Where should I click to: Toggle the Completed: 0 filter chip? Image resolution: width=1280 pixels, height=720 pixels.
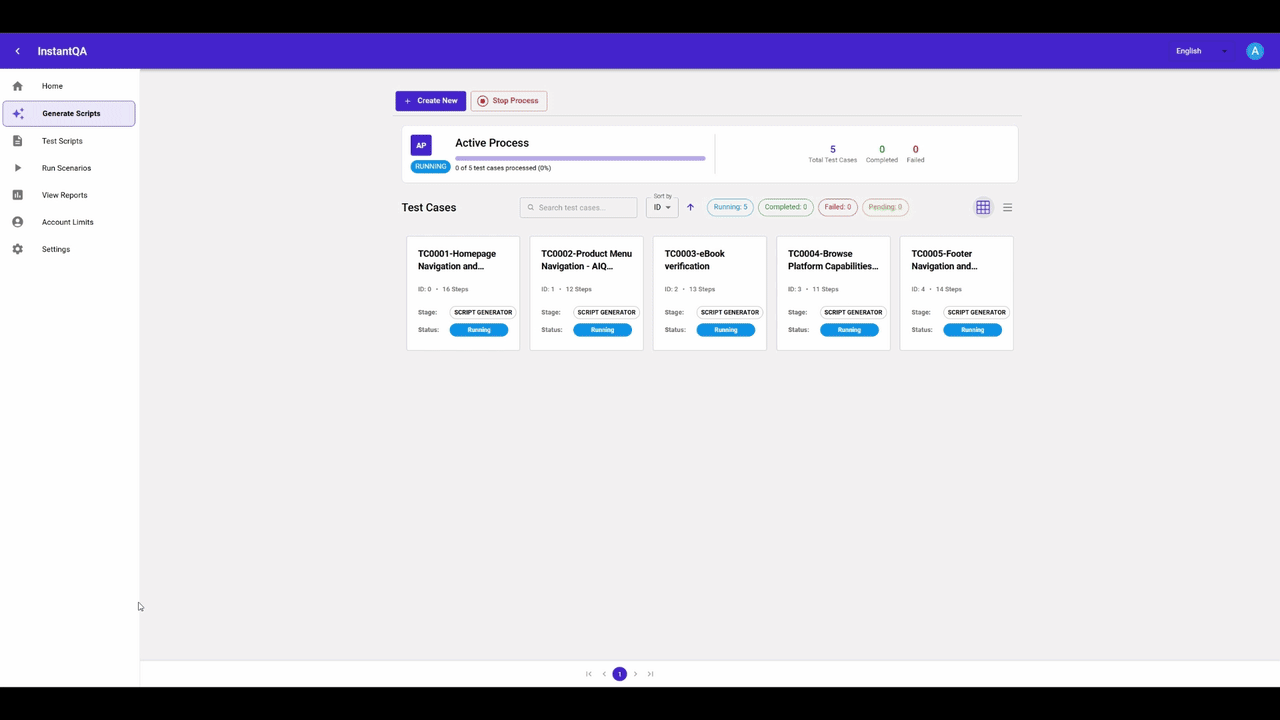[x=785, y=207]
